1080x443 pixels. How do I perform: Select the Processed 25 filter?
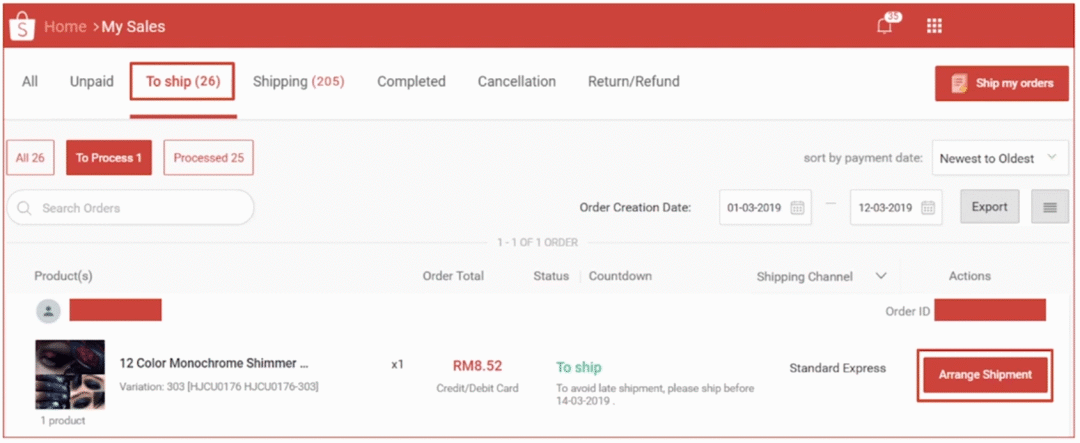click(x=208, y=158)
